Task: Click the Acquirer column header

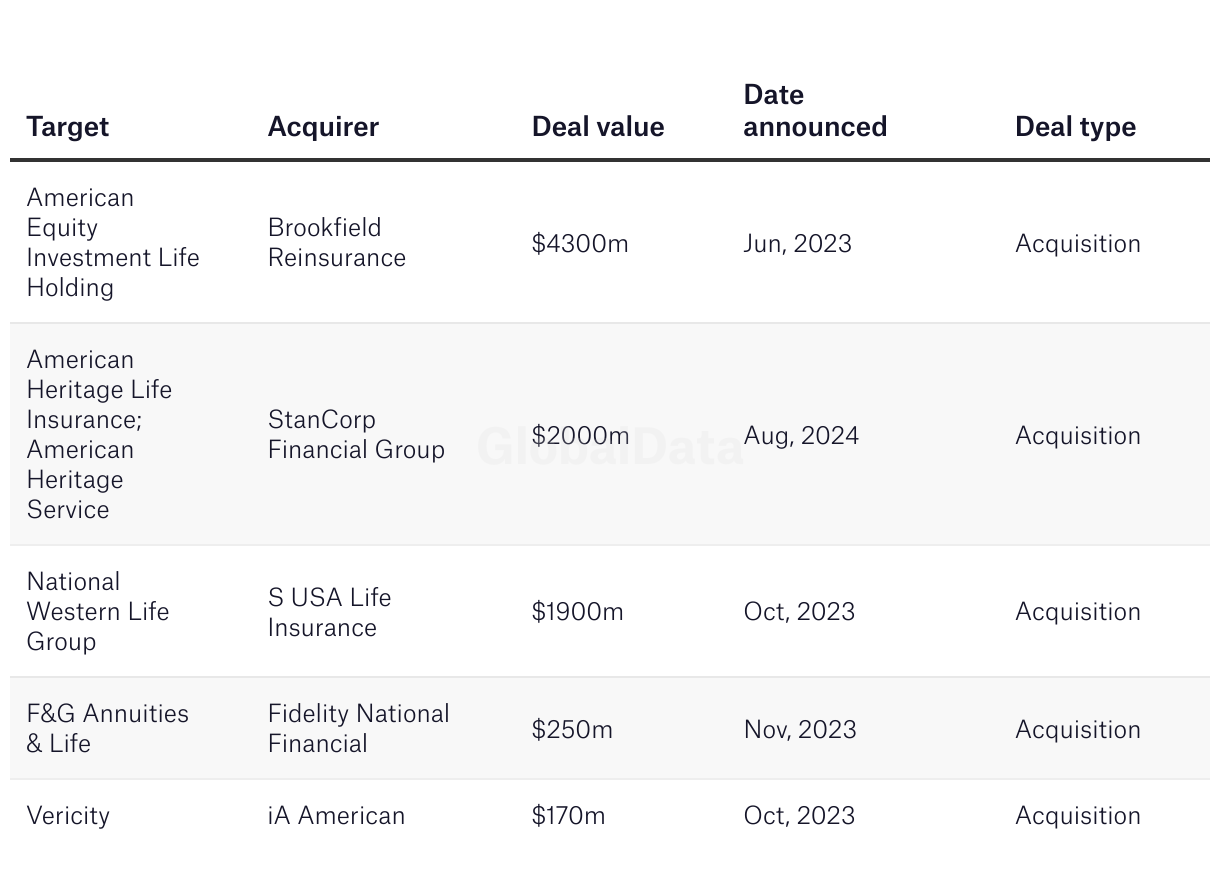Action: [323, 127]
